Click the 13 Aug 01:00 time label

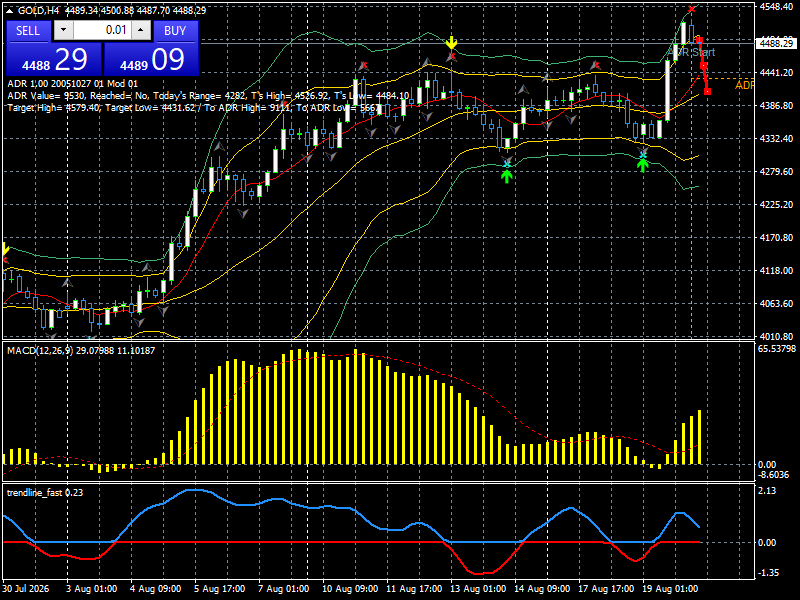tap(478, 588)
